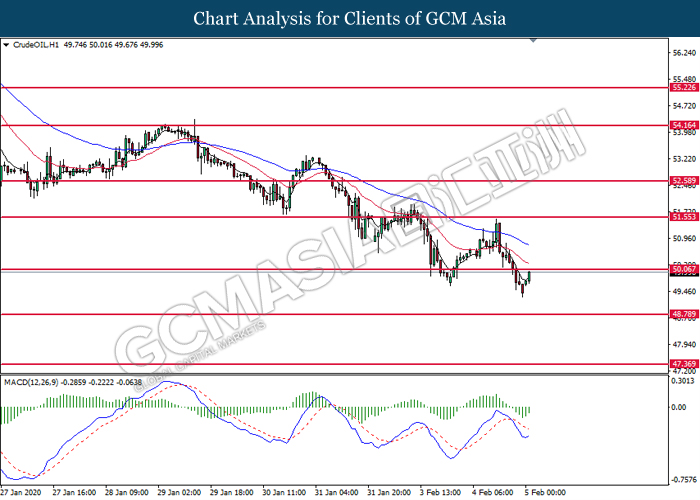Select the 47.369 red price level label
Viewport: 700px width, 500px height.
point(684,364)
